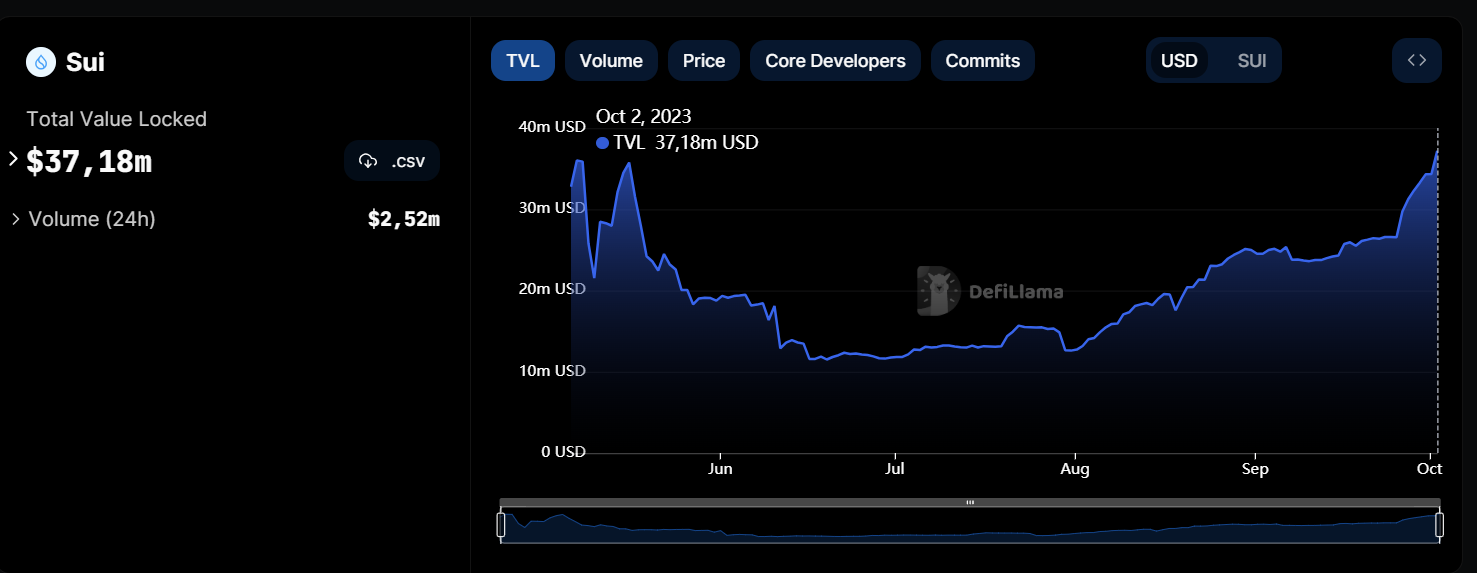
Task: Toggle the Commits chart series
Action: point(983,61)
